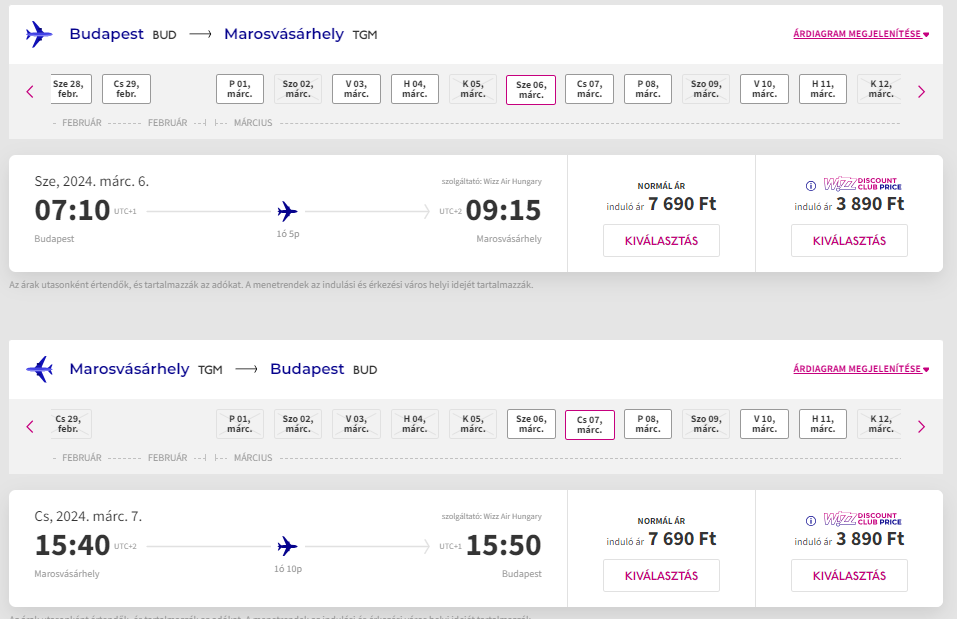Screen dimensions: 957x619
Task: Choose return normal price Kiválasztás button
Action: [661, 576]
